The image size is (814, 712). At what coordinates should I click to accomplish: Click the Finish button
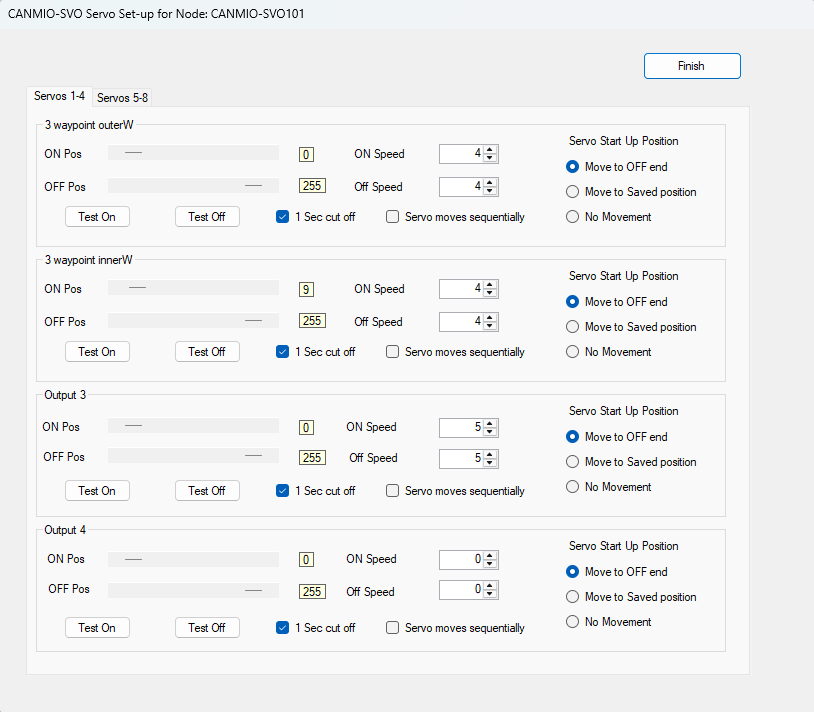[692, 66]
